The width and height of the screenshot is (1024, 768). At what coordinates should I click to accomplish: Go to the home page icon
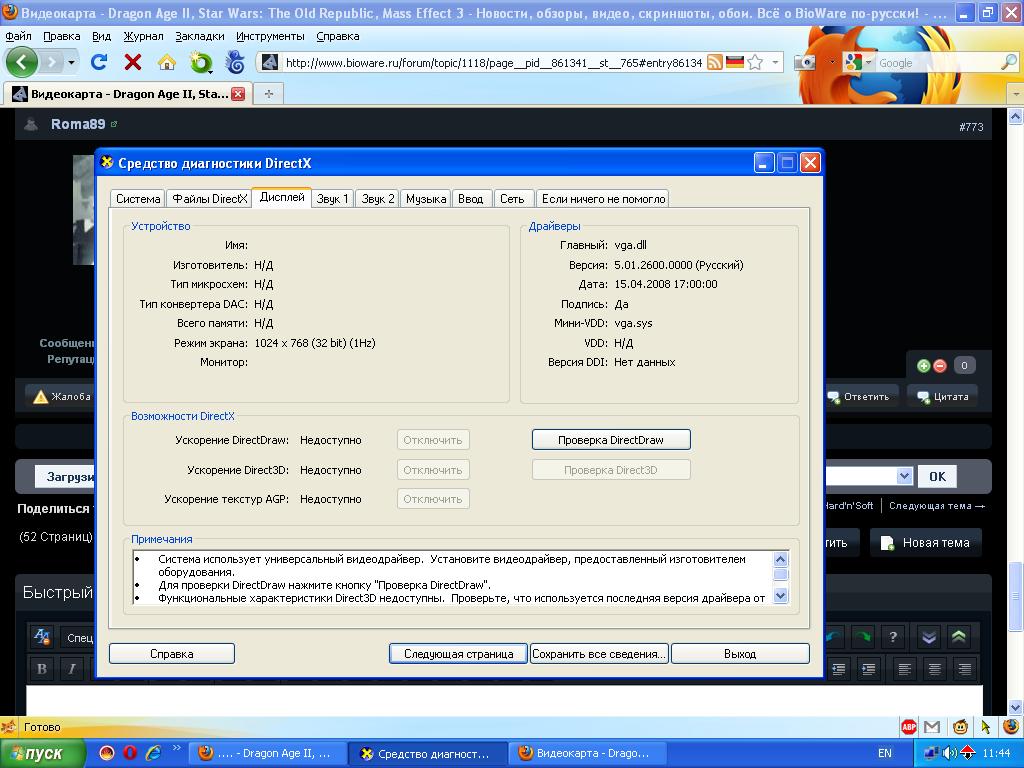[167, 62]
